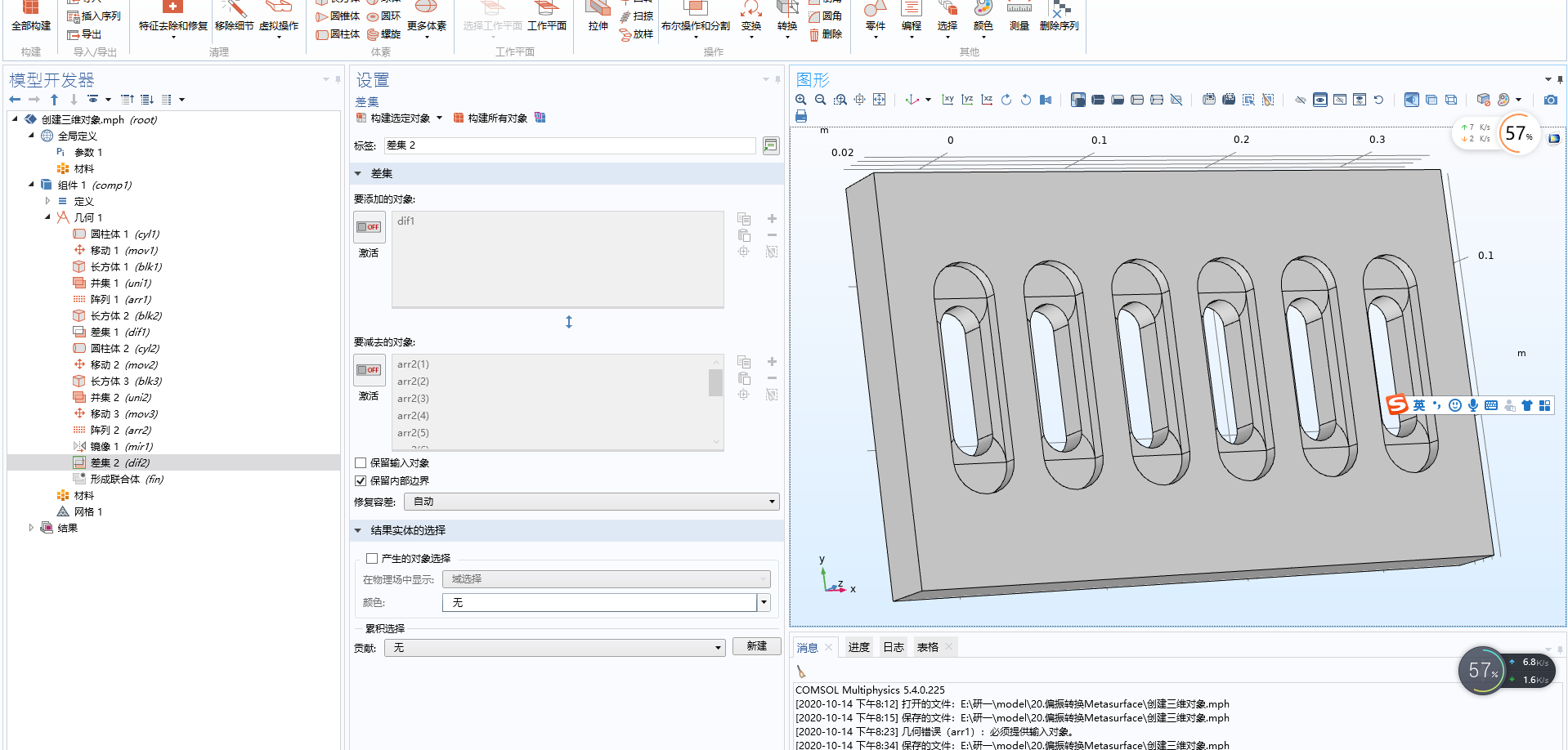Image resolution: width=1568 pixels, height=750 pixels.
Task: Click the 拉伸 (Extrude) tool
Action: coord(598,18)
